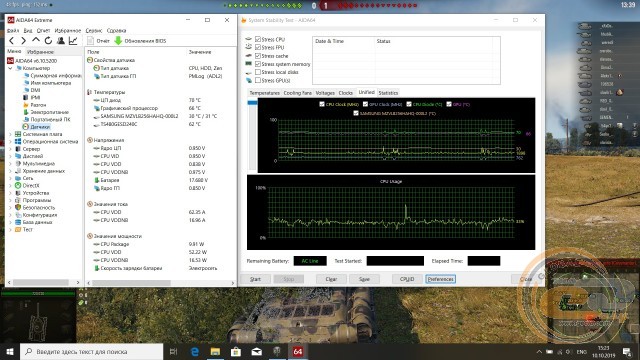Expand the Сеть tree node
Image resolution: width=640 pixels, height=360 pixels.
10,178
